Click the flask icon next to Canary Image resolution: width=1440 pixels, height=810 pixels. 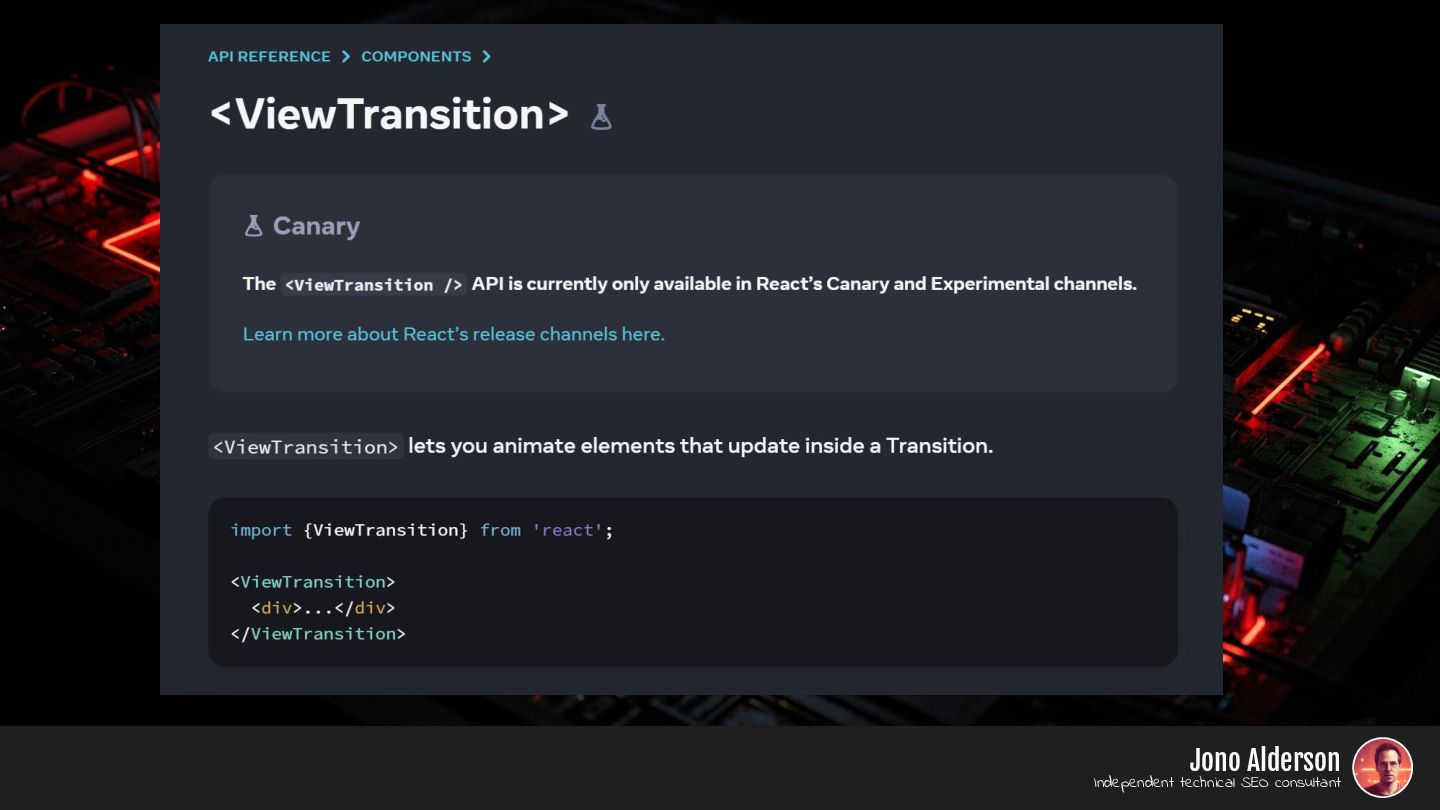pyautogui.click(x=253, y=226)
